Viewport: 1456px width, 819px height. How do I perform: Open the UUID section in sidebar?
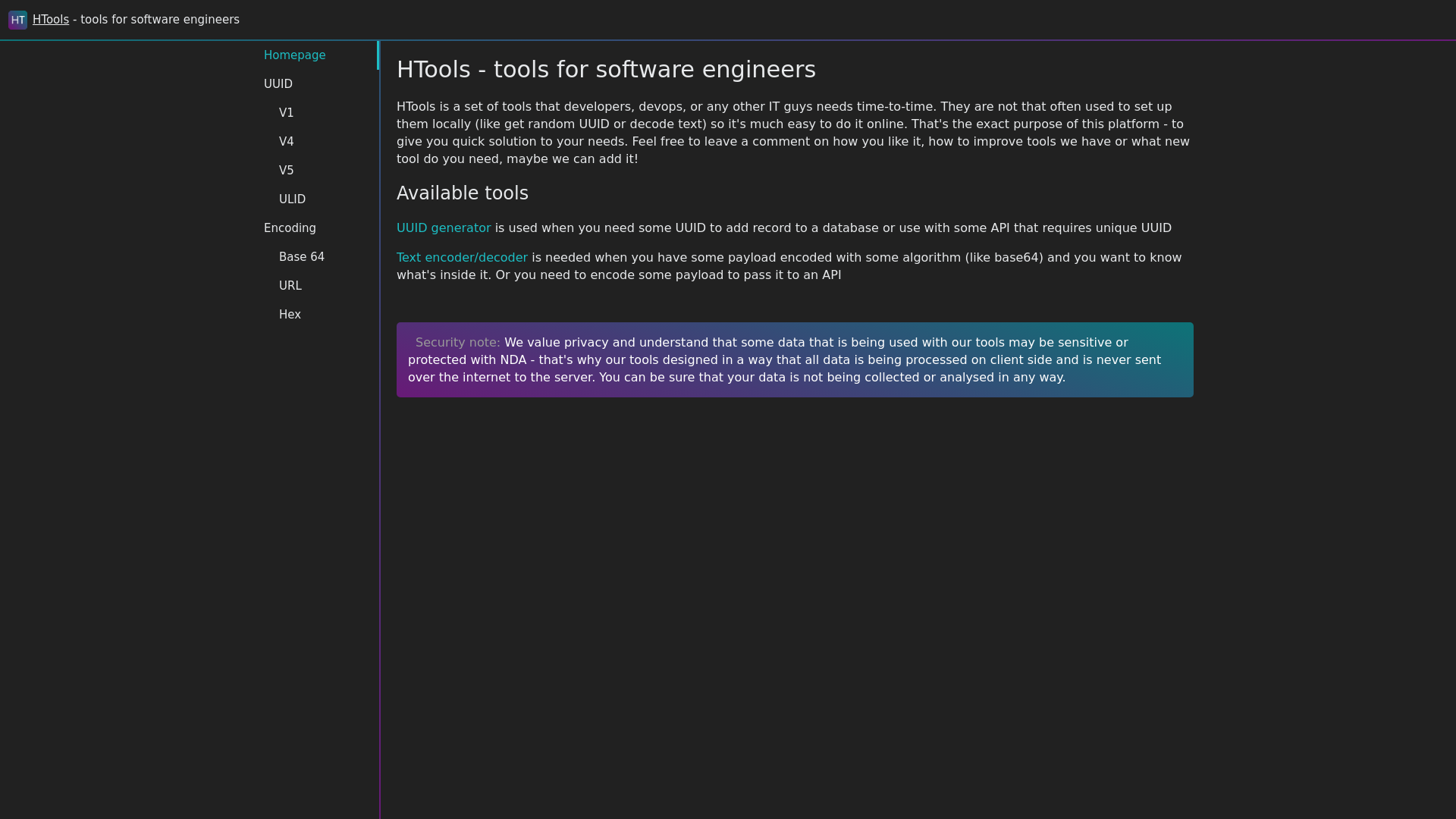tap(278, 84)
